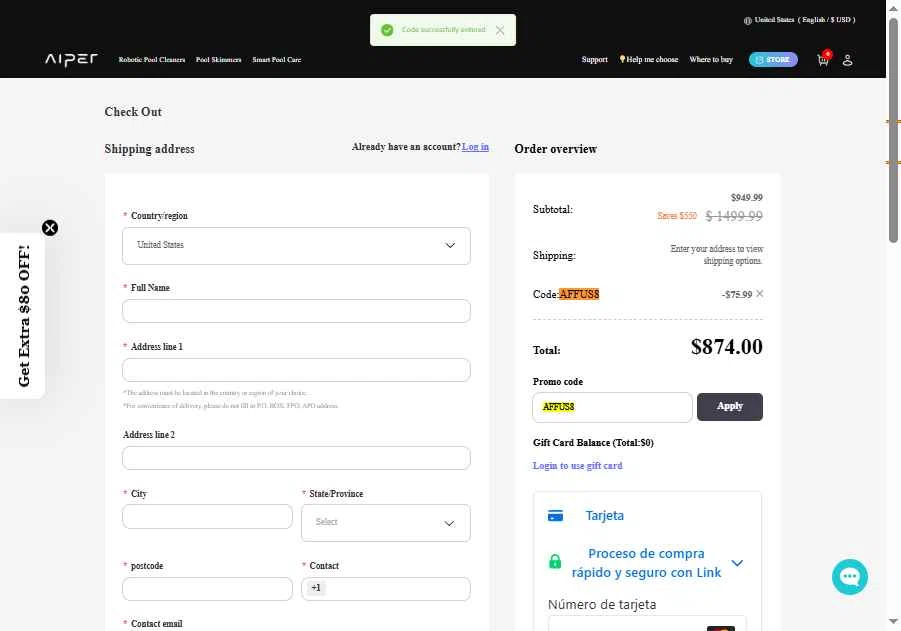Open the live chat bubble

coord(850,576)
